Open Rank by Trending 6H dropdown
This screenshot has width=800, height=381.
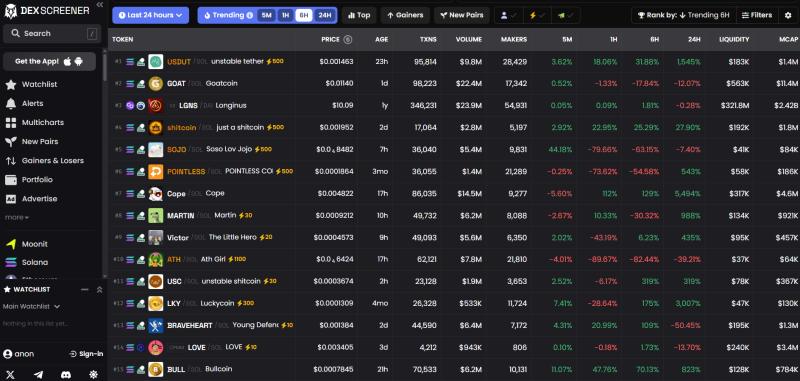coord(684,15)
